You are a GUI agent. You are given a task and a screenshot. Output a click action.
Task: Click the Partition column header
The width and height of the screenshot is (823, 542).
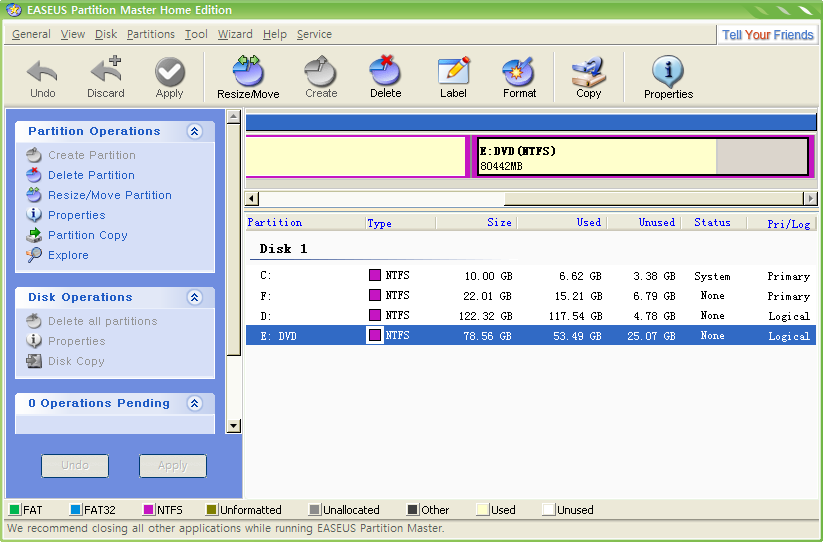pos(305,222)
